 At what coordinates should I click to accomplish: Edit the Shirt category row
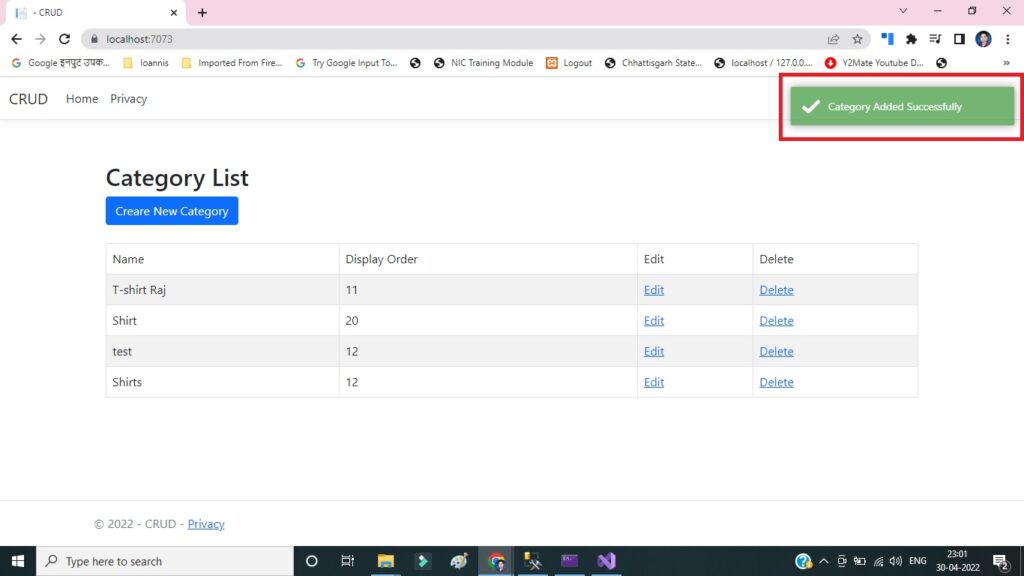coord(653,320)
